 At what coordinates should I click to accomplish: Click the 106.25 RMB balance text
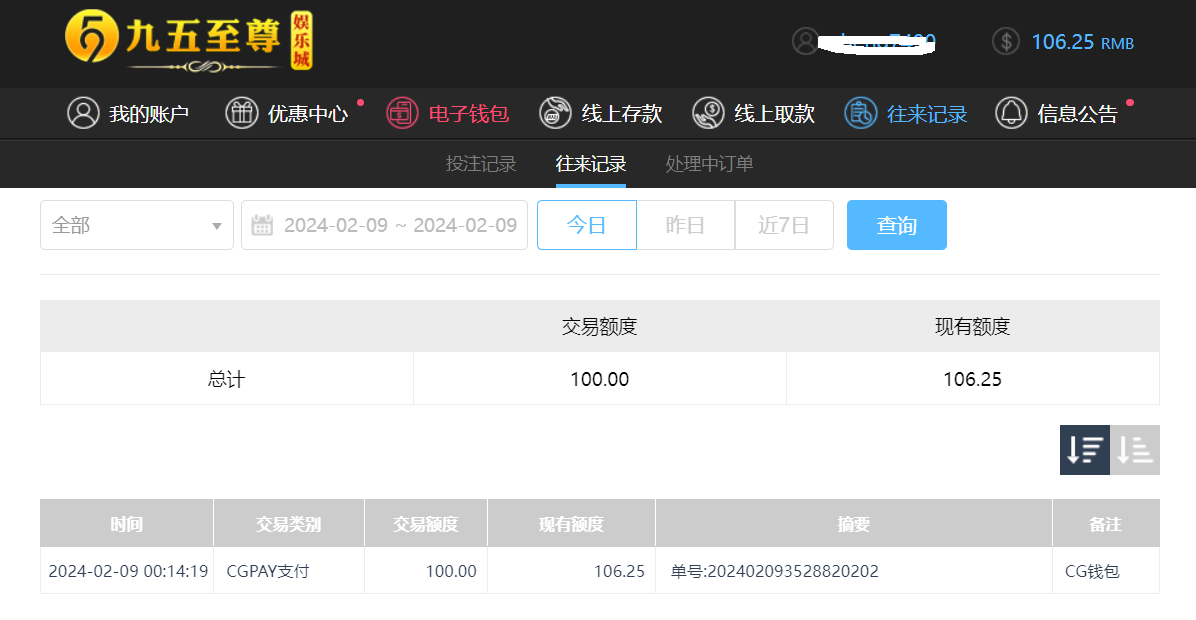click(x=1082, y=42)
